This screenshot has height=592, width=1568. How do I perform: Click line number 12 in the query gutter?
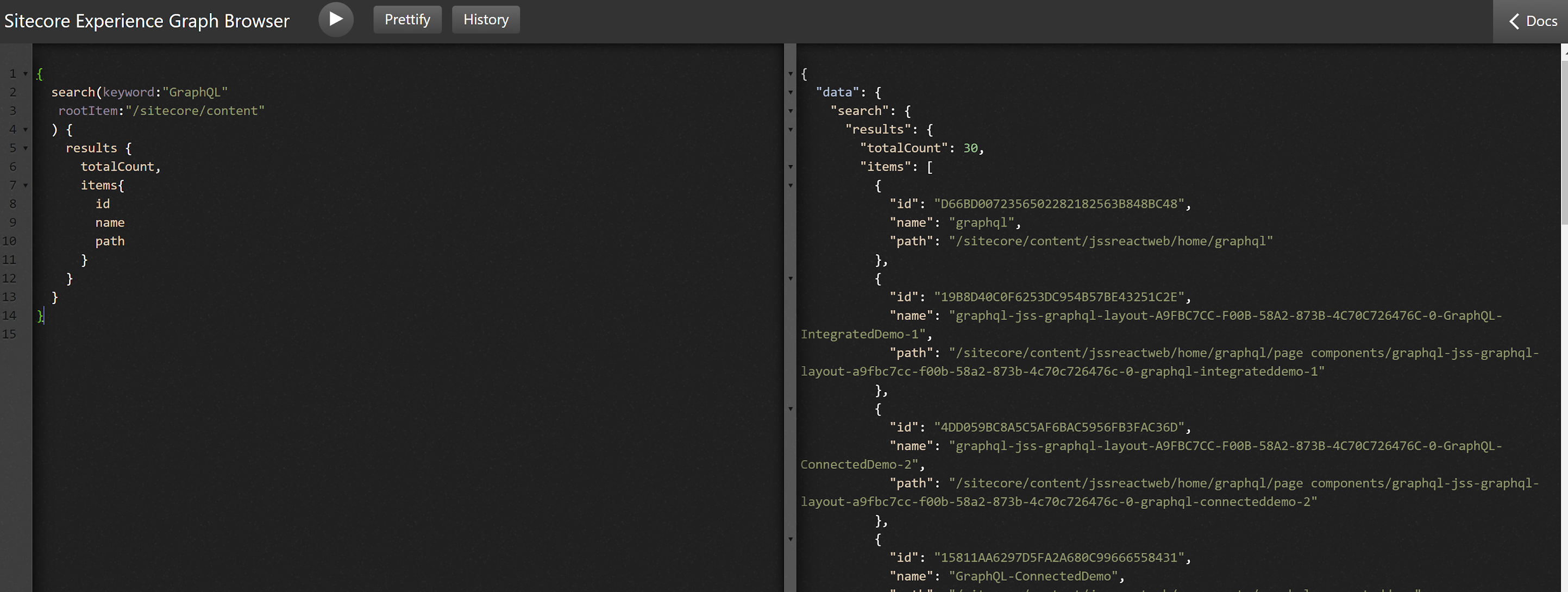[9, 278]
